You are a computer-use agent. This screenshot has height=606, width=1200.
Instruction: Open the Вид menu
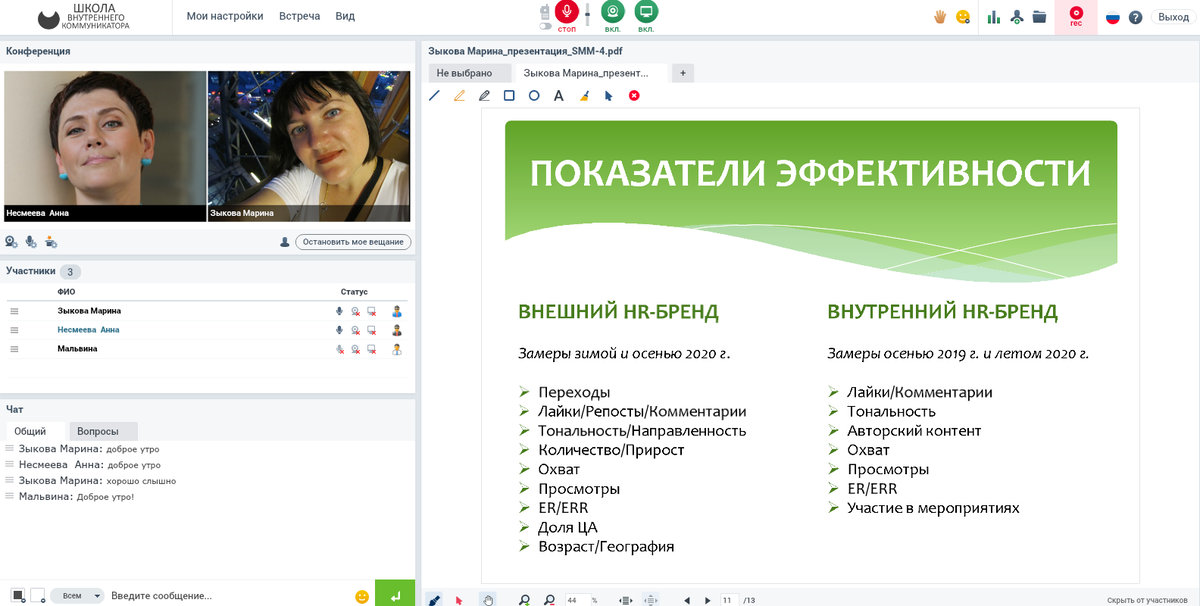tap(345, 16)
